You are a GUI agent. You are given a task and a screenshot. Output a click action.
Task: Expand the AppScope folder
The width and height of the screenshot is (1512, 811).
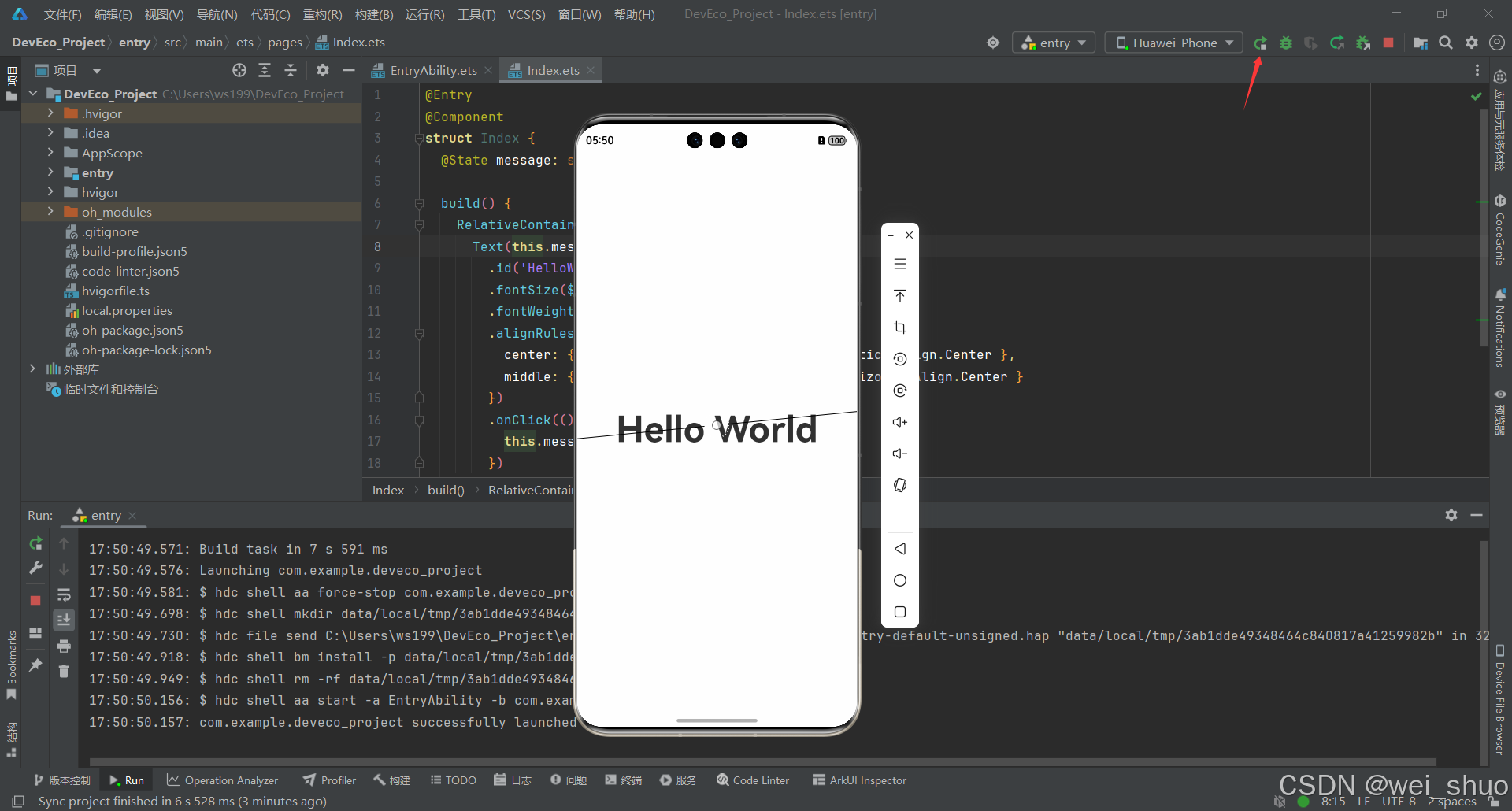50,153
